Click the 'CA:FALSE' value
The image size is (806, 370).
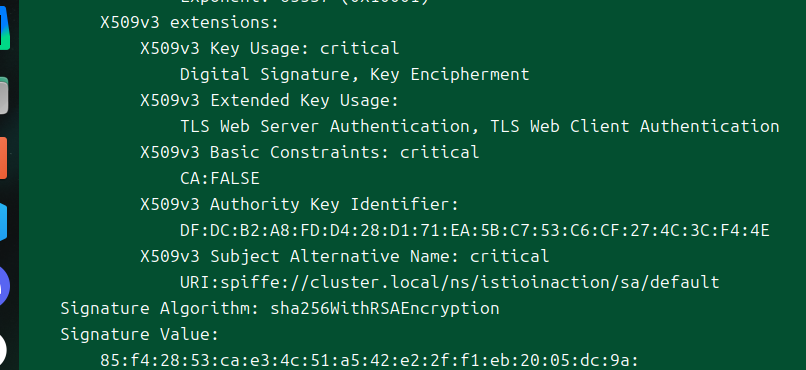(220, 178)
